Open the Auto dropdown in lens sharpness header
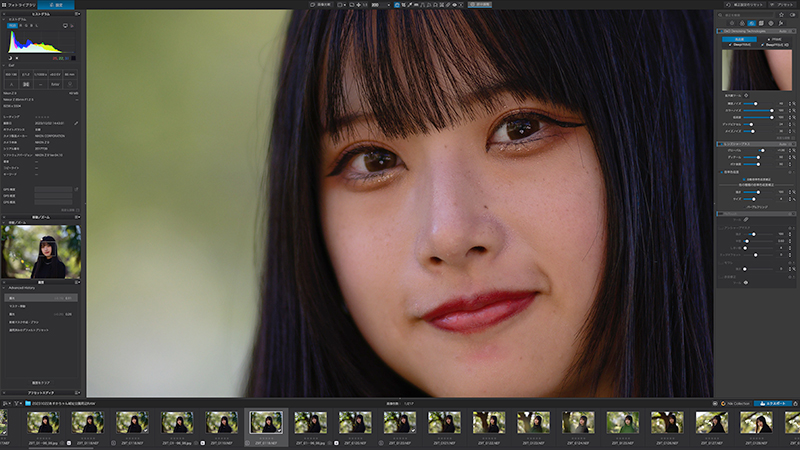This screenshot has height=450, width=800. tap(785, 144)
